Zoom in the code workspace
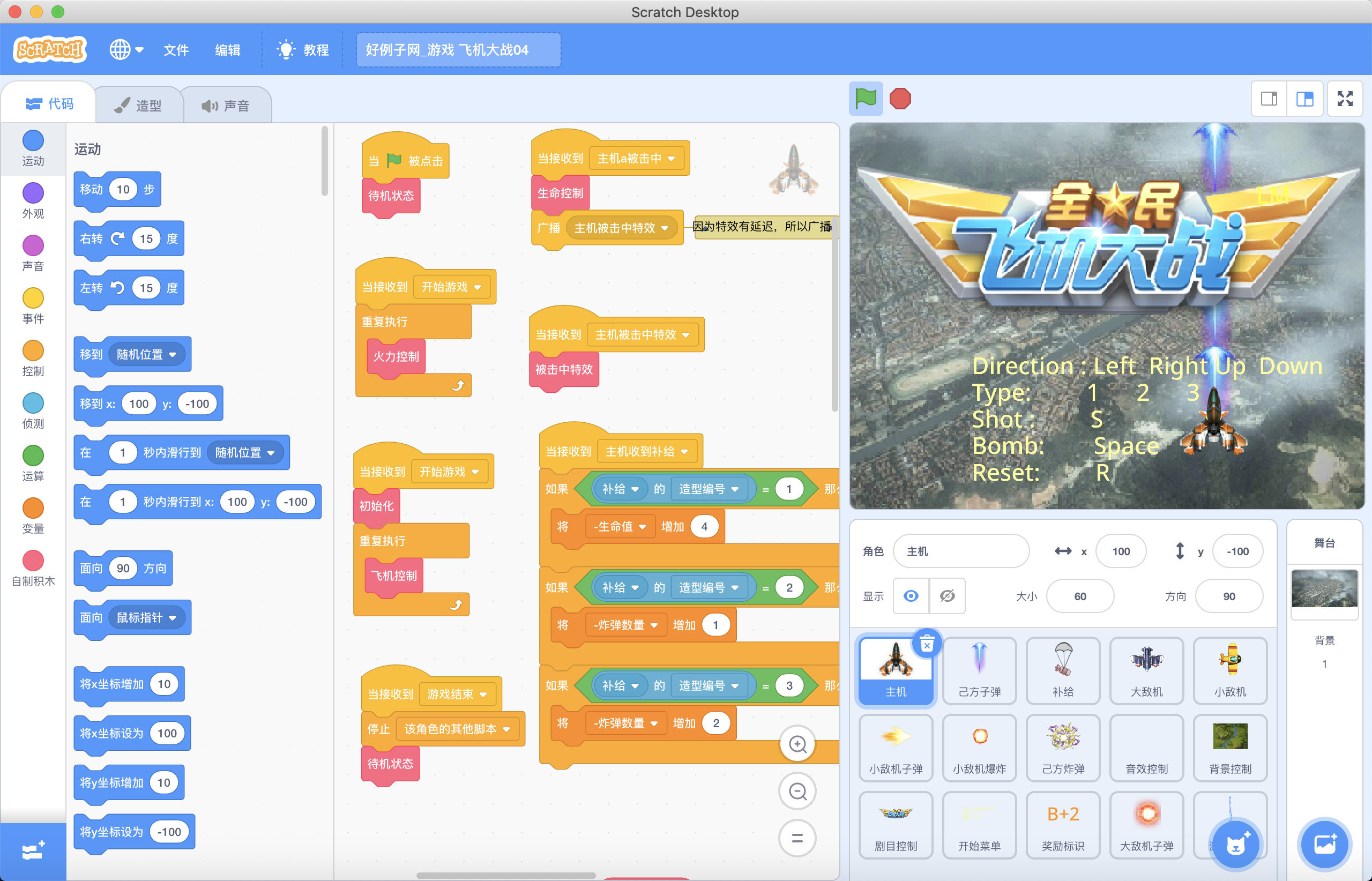The image size is (1372, 881). point(797,744)
